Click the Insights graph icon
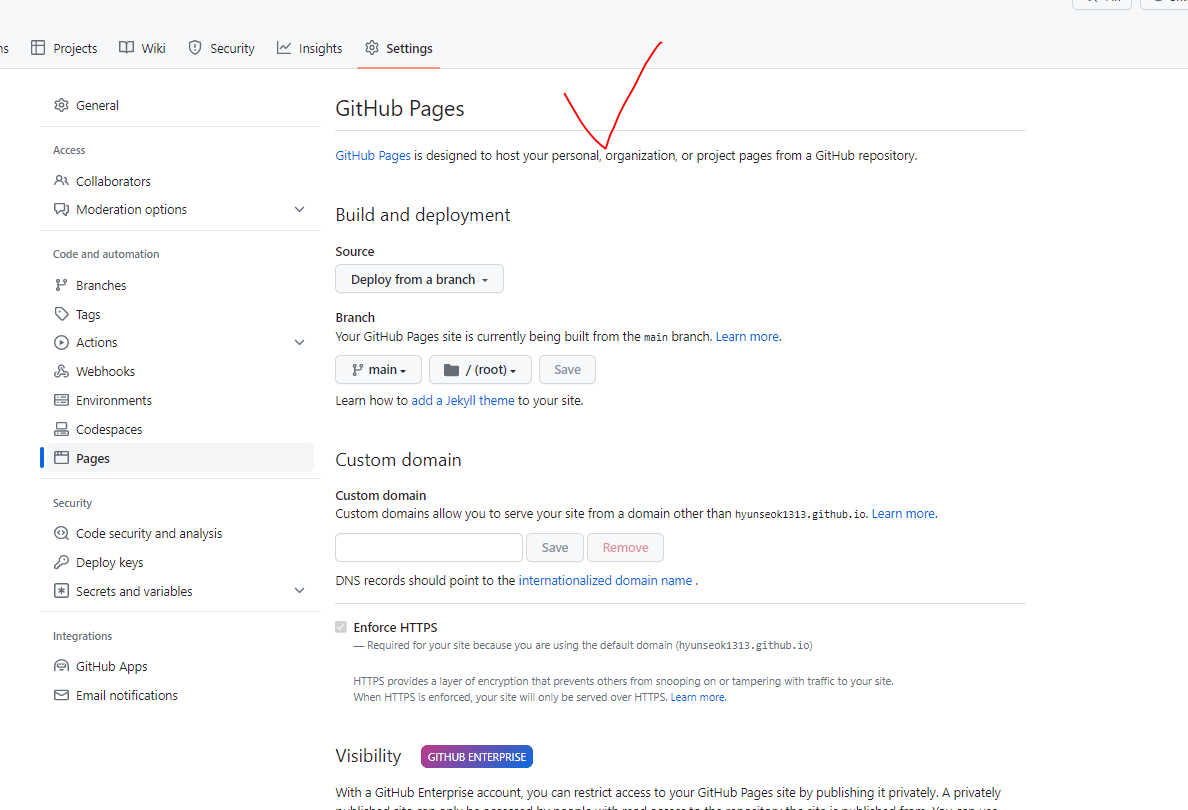Image resolution: width=1188 pixels, height=810 pixels. (x=284, y=48)
